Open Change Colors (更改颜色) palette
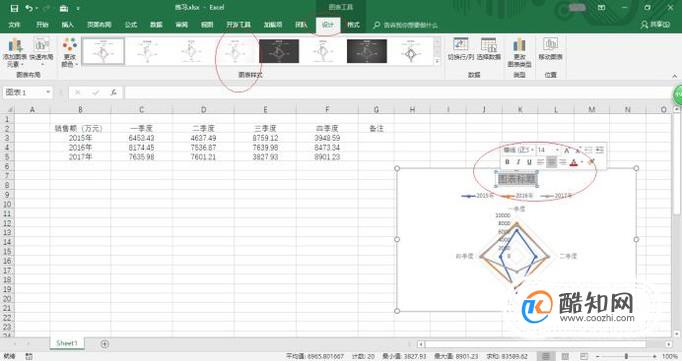682x361 pixels. point(70,53)
